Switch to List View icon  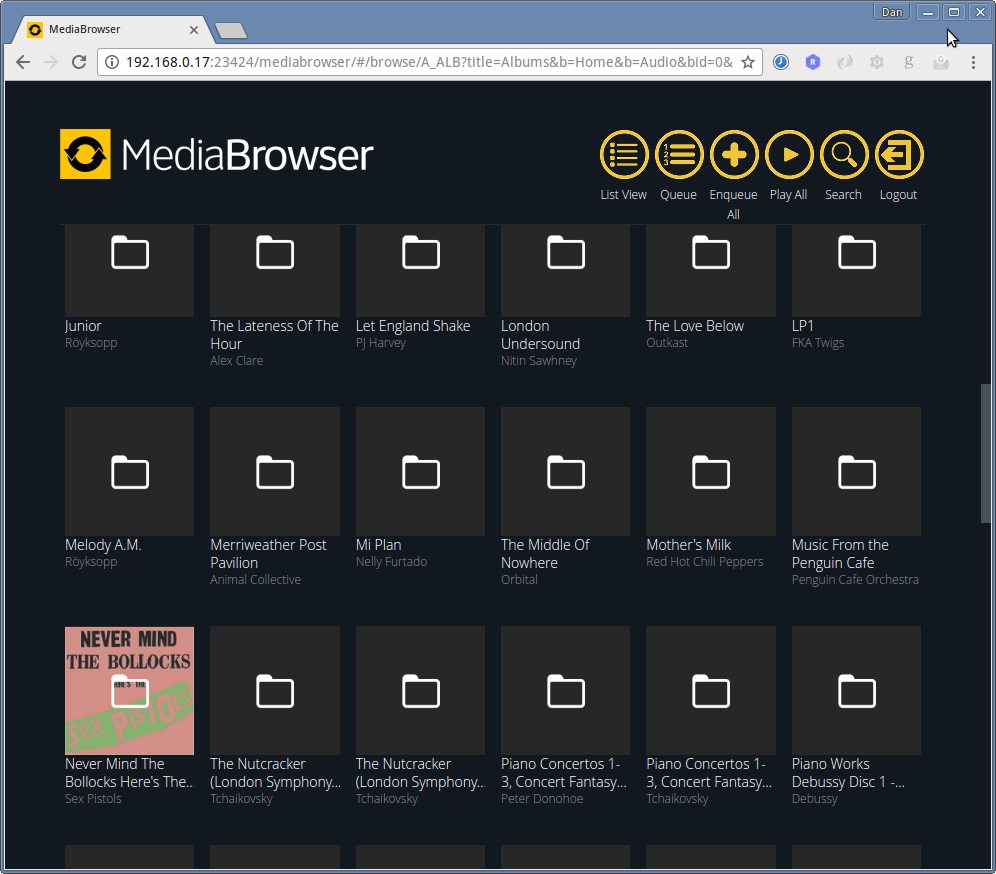[x=624, y=154]
